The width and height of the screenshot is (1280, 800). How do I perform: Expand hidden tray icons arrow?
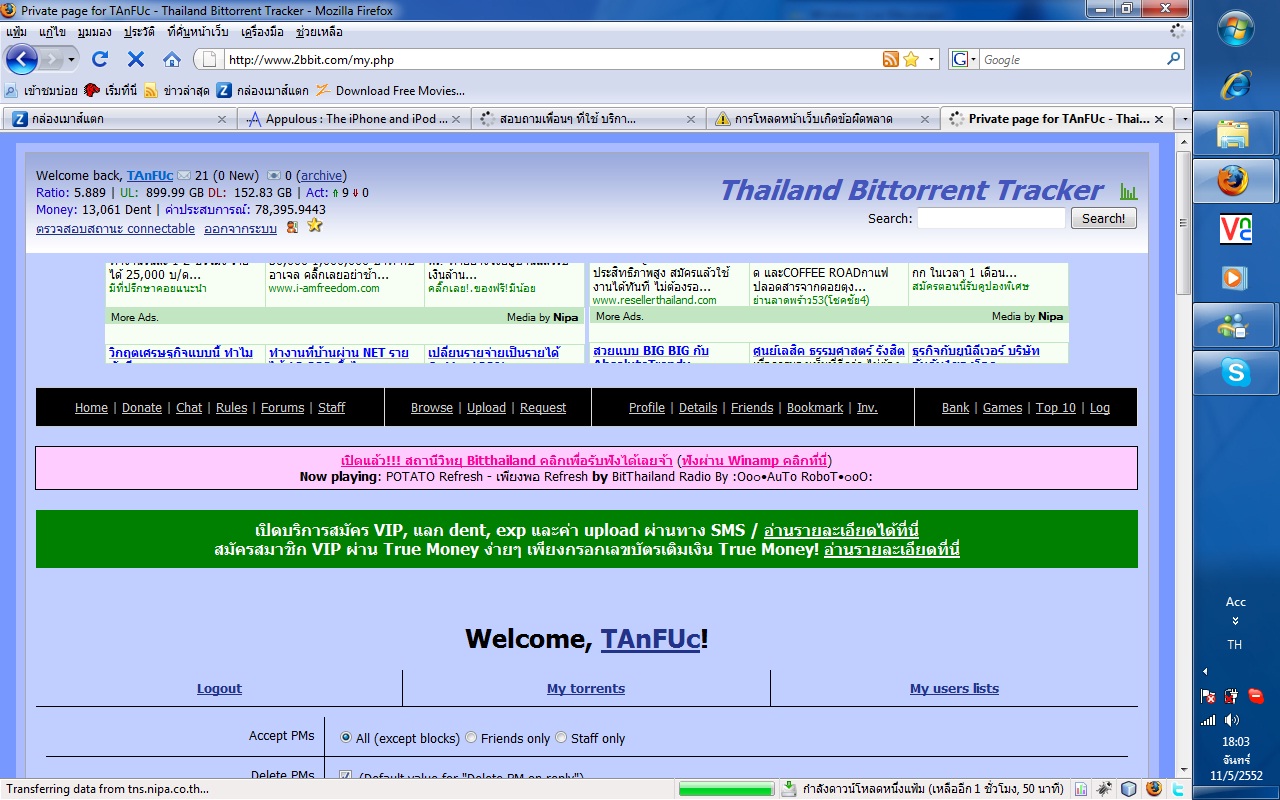[x=1205, y=671]
